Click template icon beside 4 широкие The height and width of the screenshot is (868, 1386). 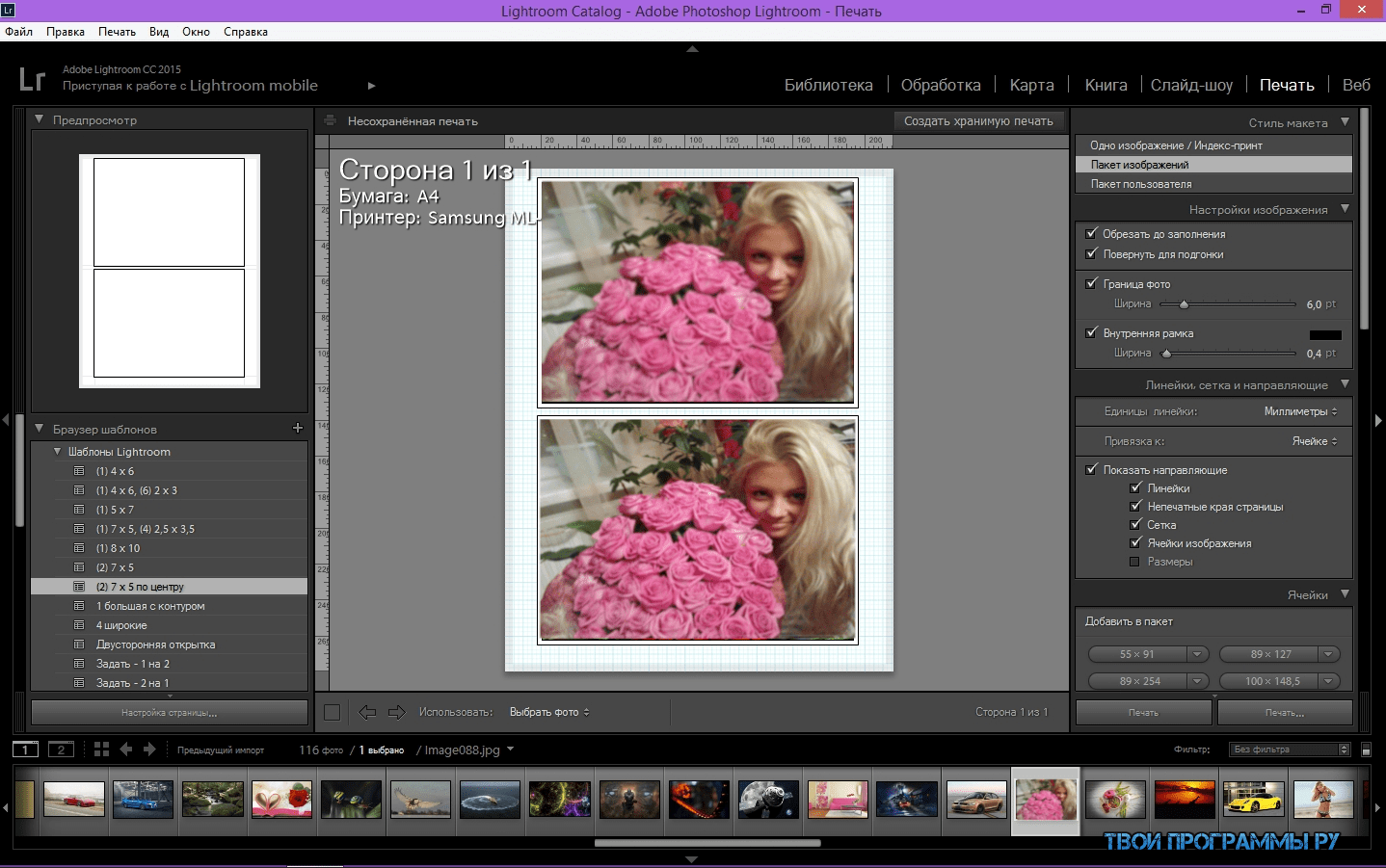pyautogui.click(x=79, y=625)
